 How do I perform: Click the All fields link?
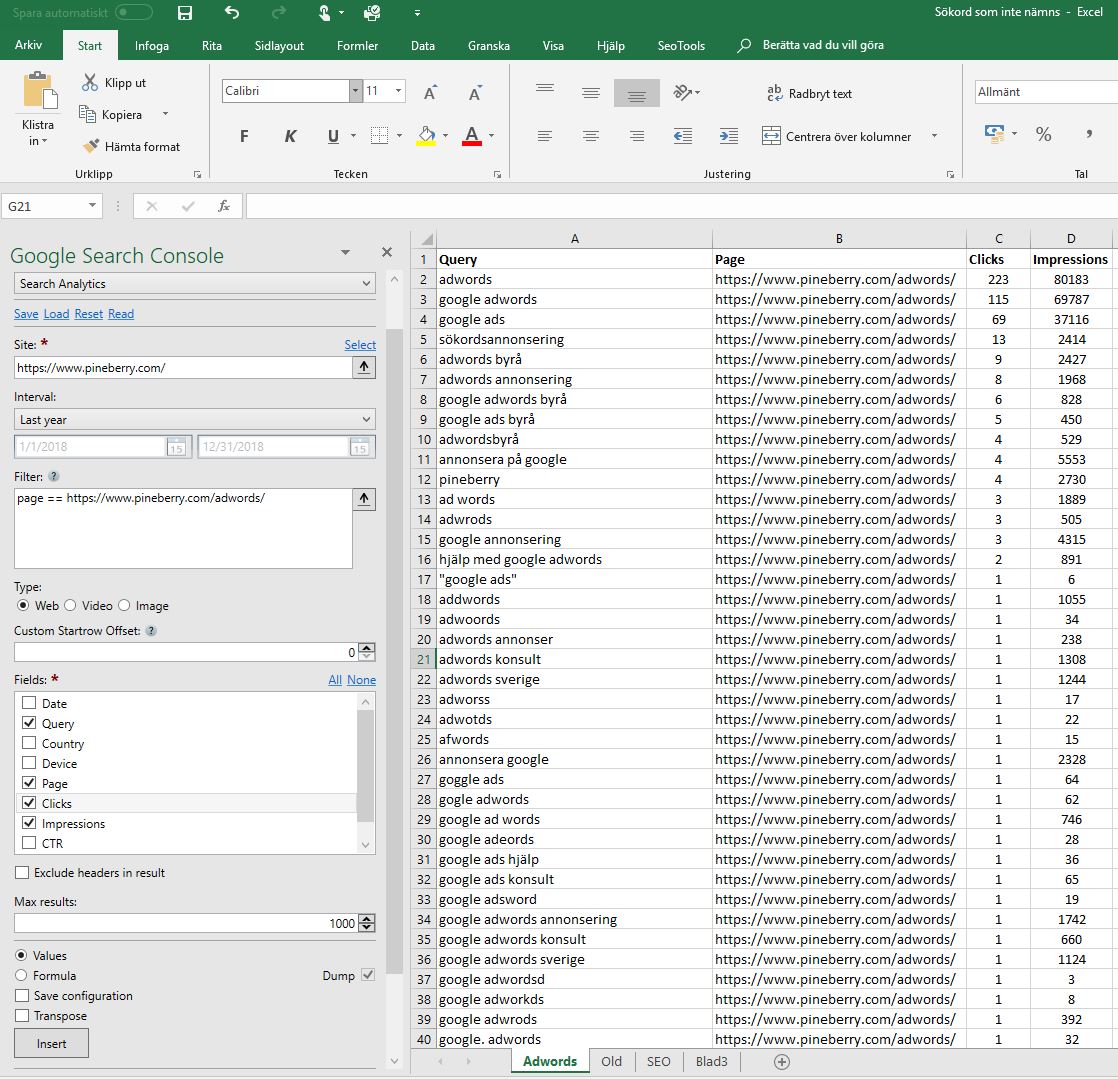coord(335,680)
